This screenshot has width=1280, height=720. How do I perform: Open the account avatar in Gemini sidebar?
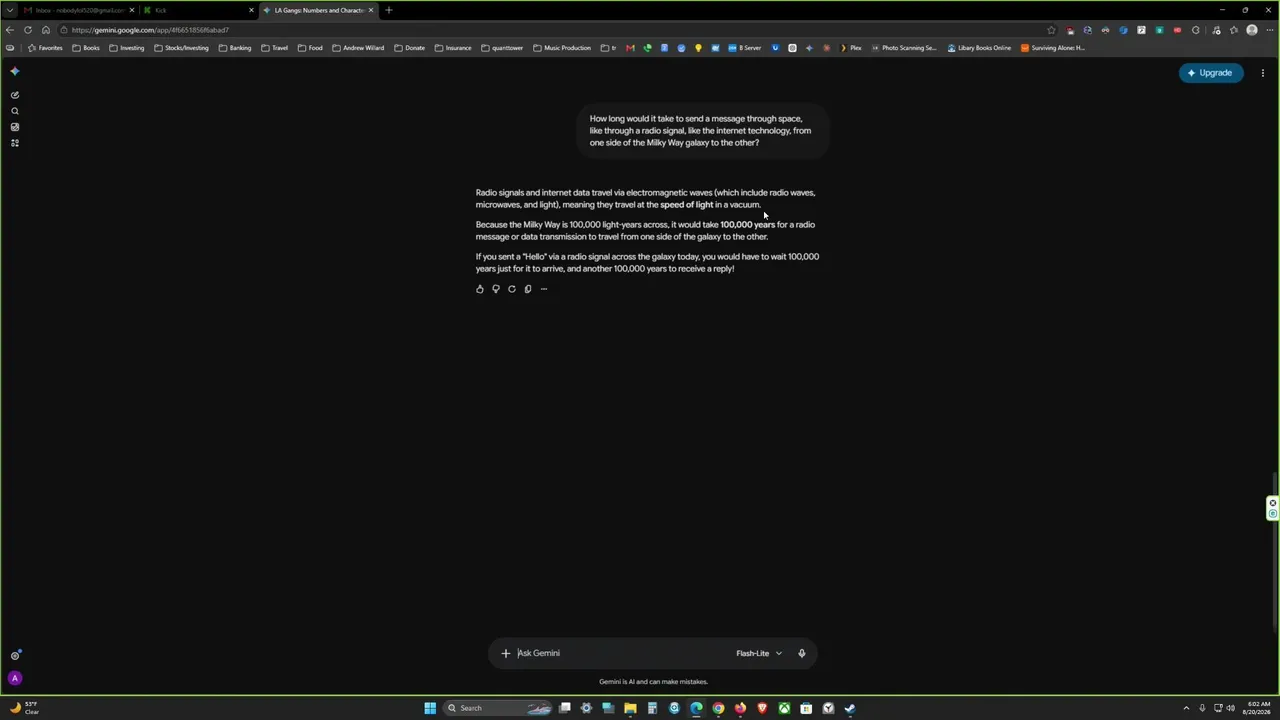point(15,678)
